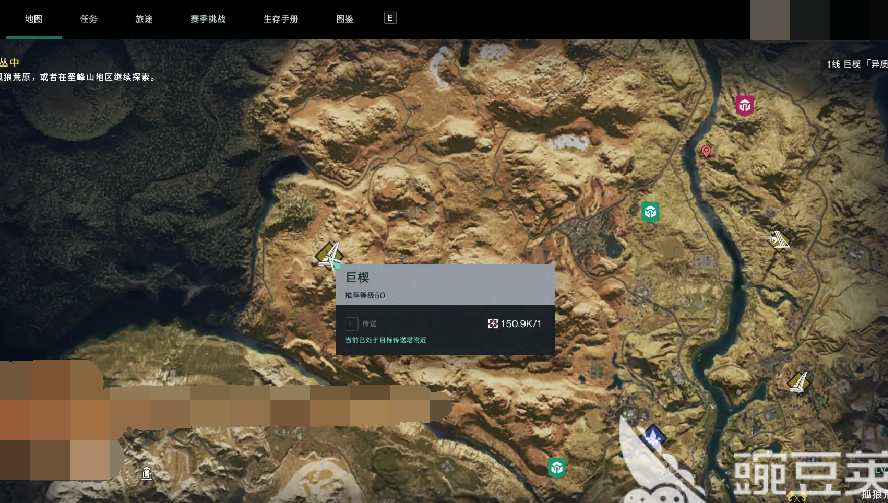
Task: Click the green notice 当前已处于目标传送塔附近
Action: [x=386, y=340]
